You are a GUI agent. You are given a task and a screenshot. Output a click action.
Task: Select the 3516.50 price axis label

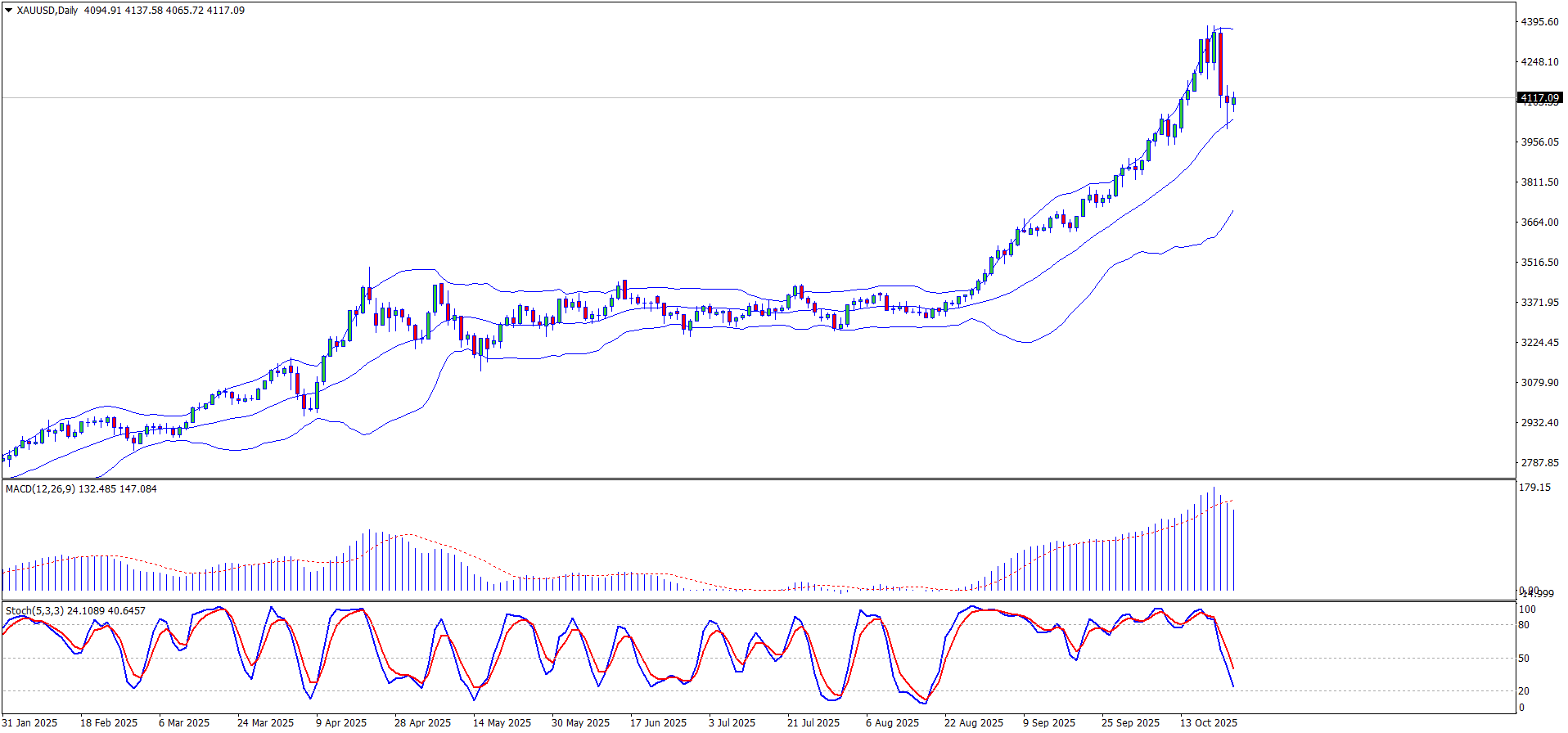pos(1539,263)
